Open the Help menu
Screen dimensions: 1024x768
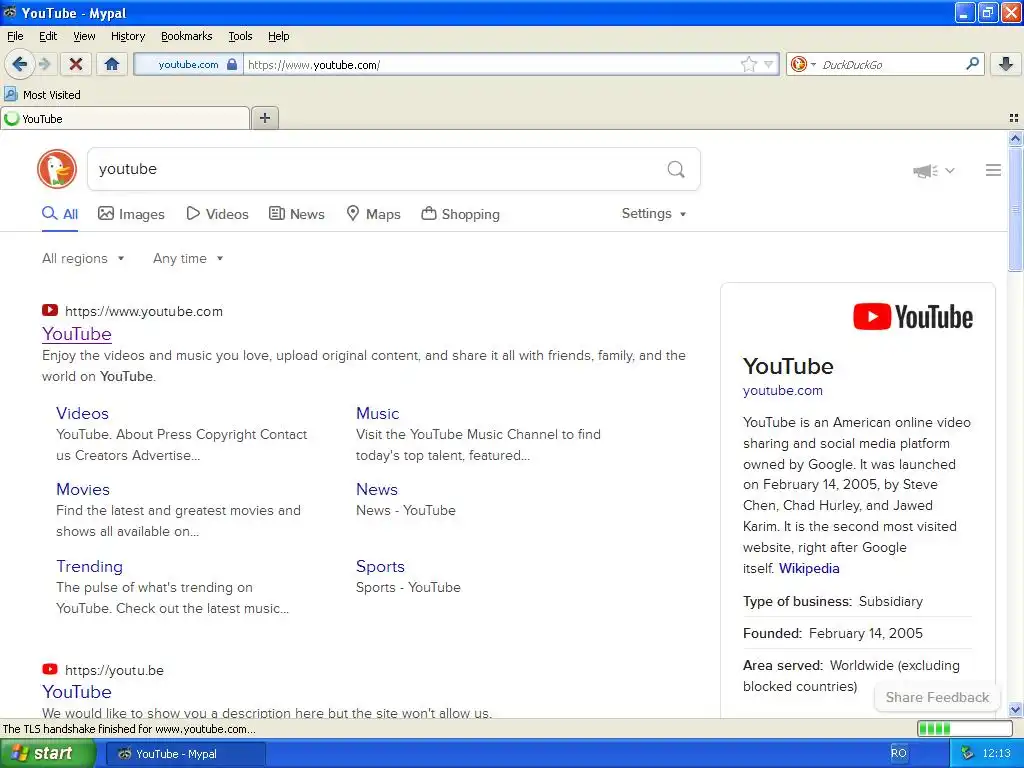[x=278, y=36]
